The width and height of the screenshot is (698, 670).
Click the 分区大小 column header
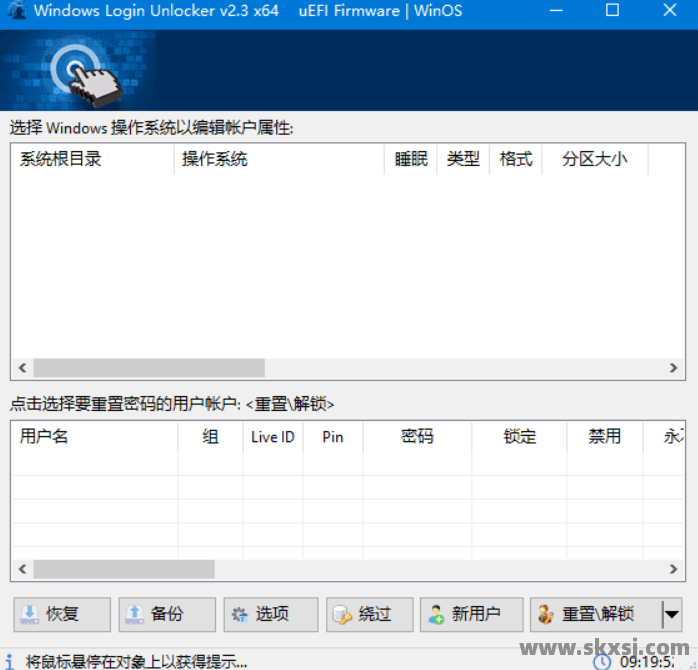595,159
